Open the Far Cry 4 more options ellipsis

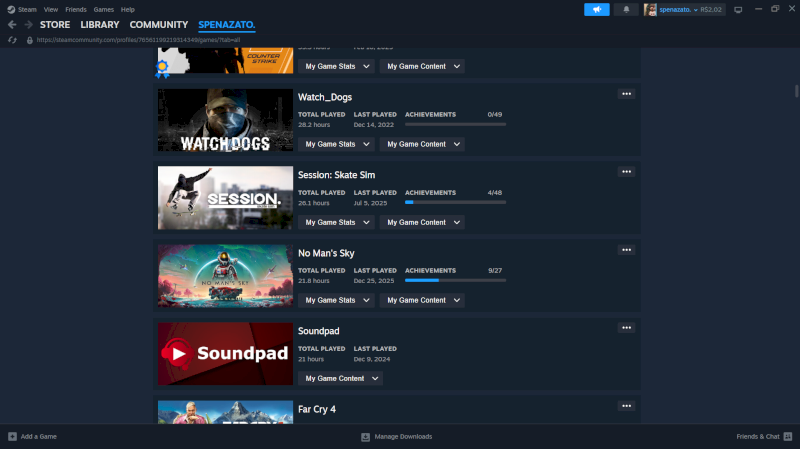tap(627, 406)
